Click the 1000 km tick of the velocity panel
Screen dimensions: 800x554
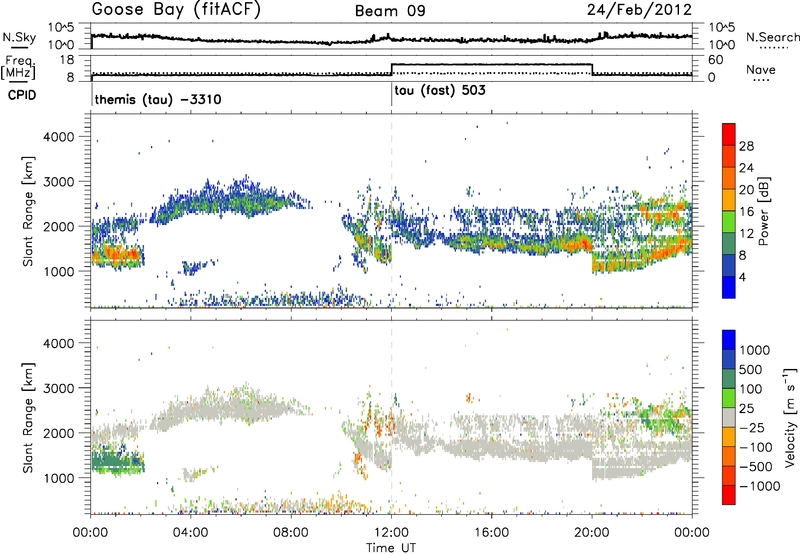coord(58,478)
